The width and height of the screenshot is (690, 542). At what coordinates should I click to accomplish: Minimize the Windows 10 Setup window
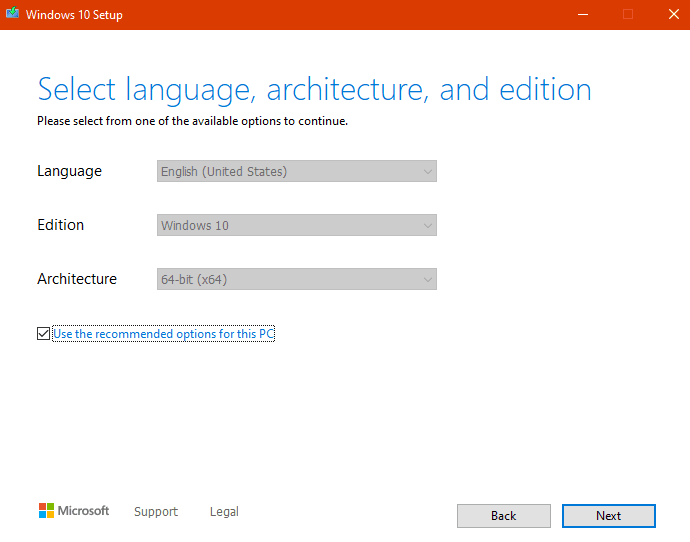tap(583, 15)
